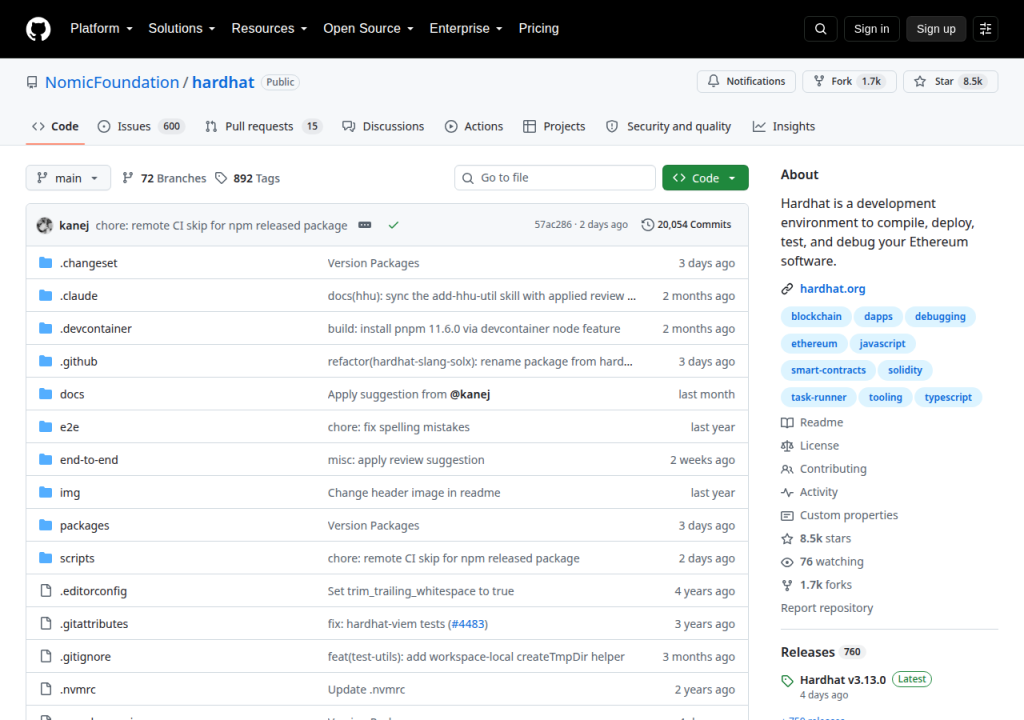Expand the Resources menu

point(269,29)
